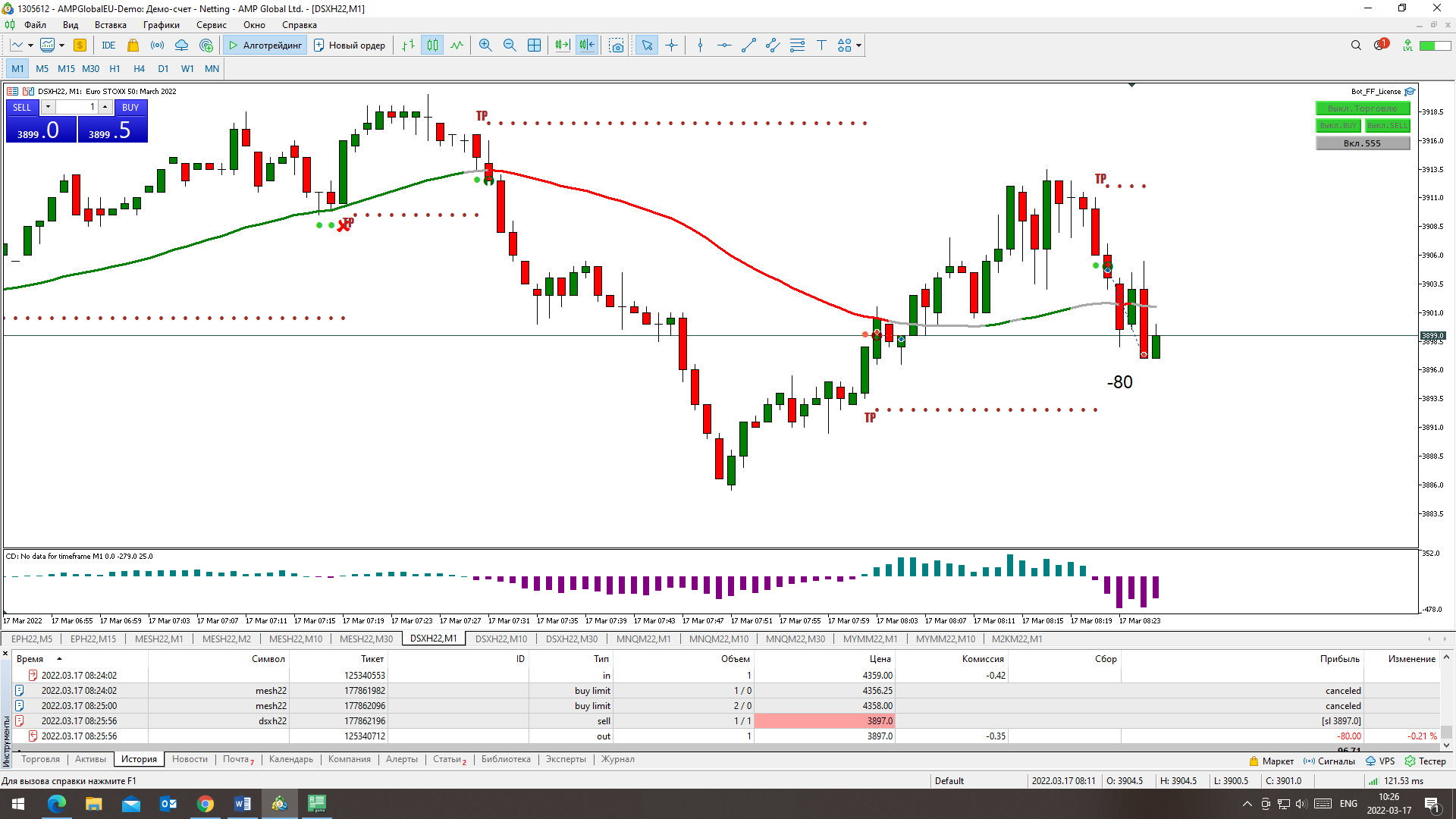Expand the new chart dropdown arrow
The width and height of the screenshot is (1456, 819).
(30, 45)
